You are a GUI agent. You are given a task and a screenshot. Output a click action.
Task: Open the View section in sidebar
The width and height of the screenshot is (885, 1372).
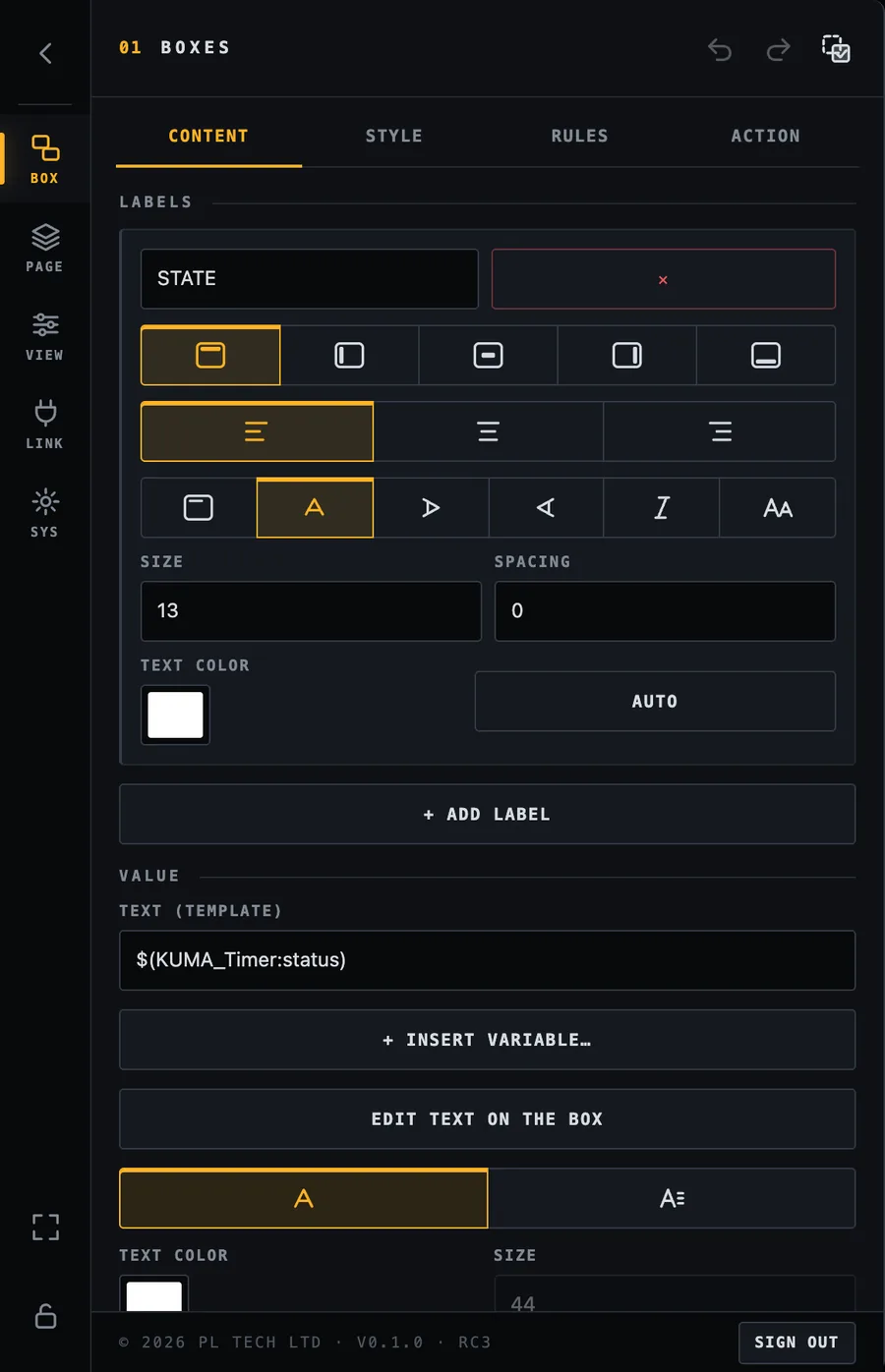pos(44,336)
